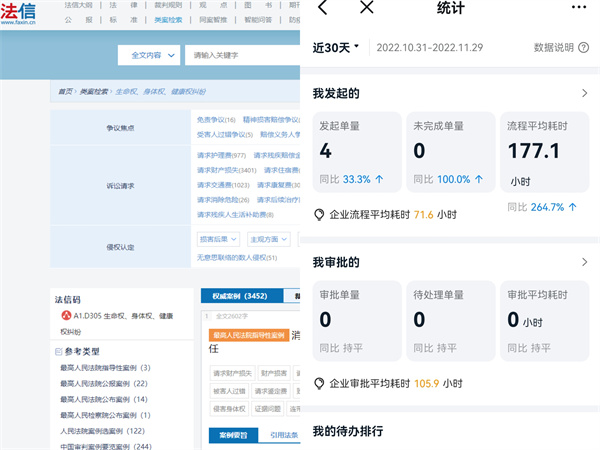600x450 pixels.
Task: Open 图书 in the top navigation
Action: click(258, 5)
